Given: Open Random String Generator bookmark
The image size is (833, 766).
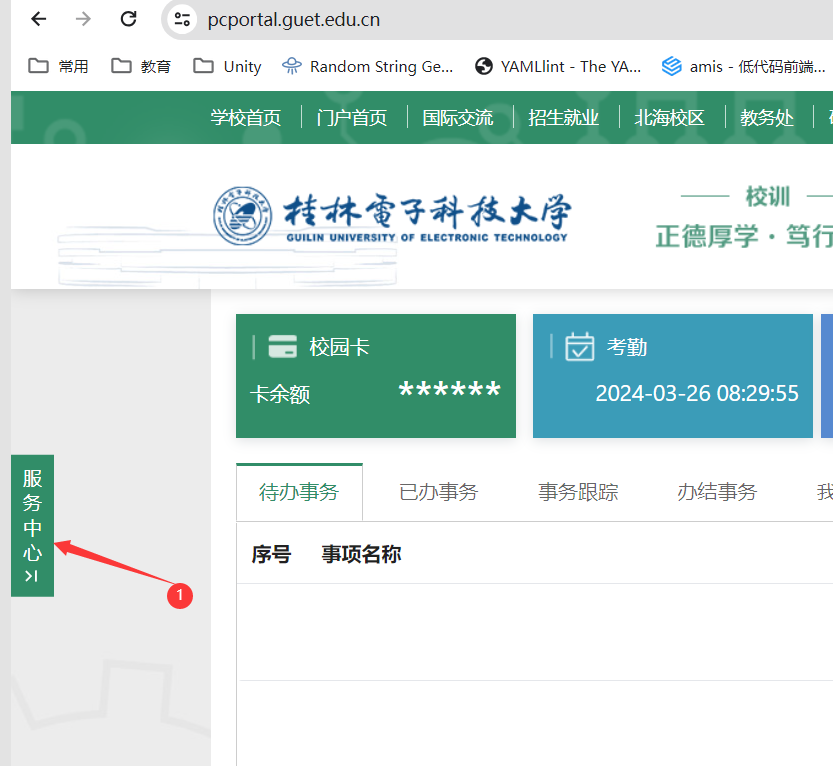Looking at the screenshot, I should (x=368, y=66).
